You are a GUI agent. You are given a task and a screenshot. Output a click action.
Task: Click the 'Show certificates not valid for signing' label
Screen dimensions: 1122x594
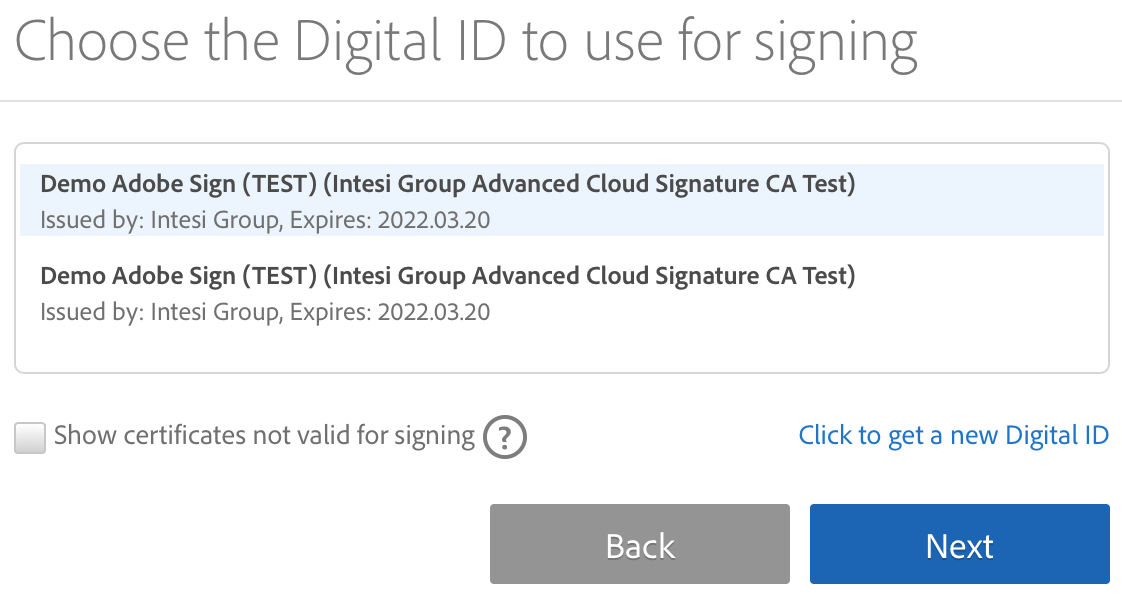click(264, 436)
